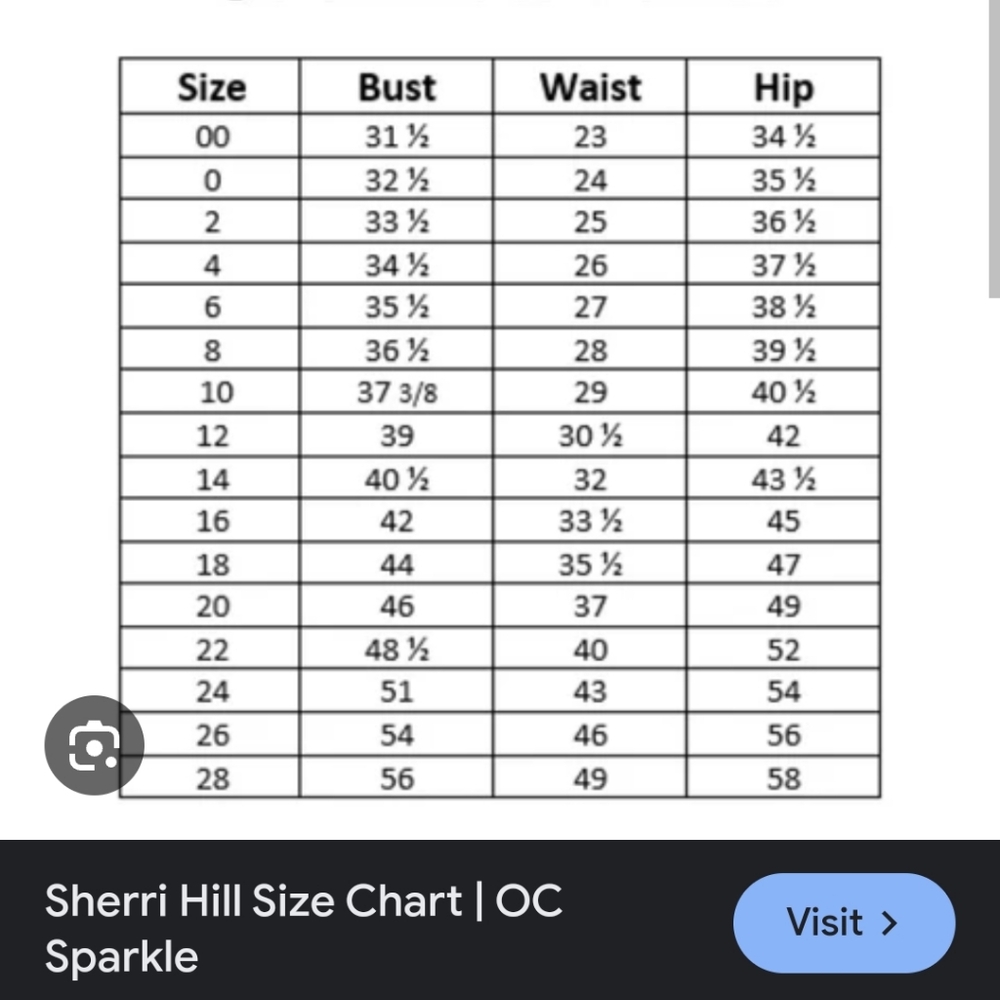Viewport: 1000px width, 1000px height.
Task: Click the Size column header
Action: tap(210, 87)
